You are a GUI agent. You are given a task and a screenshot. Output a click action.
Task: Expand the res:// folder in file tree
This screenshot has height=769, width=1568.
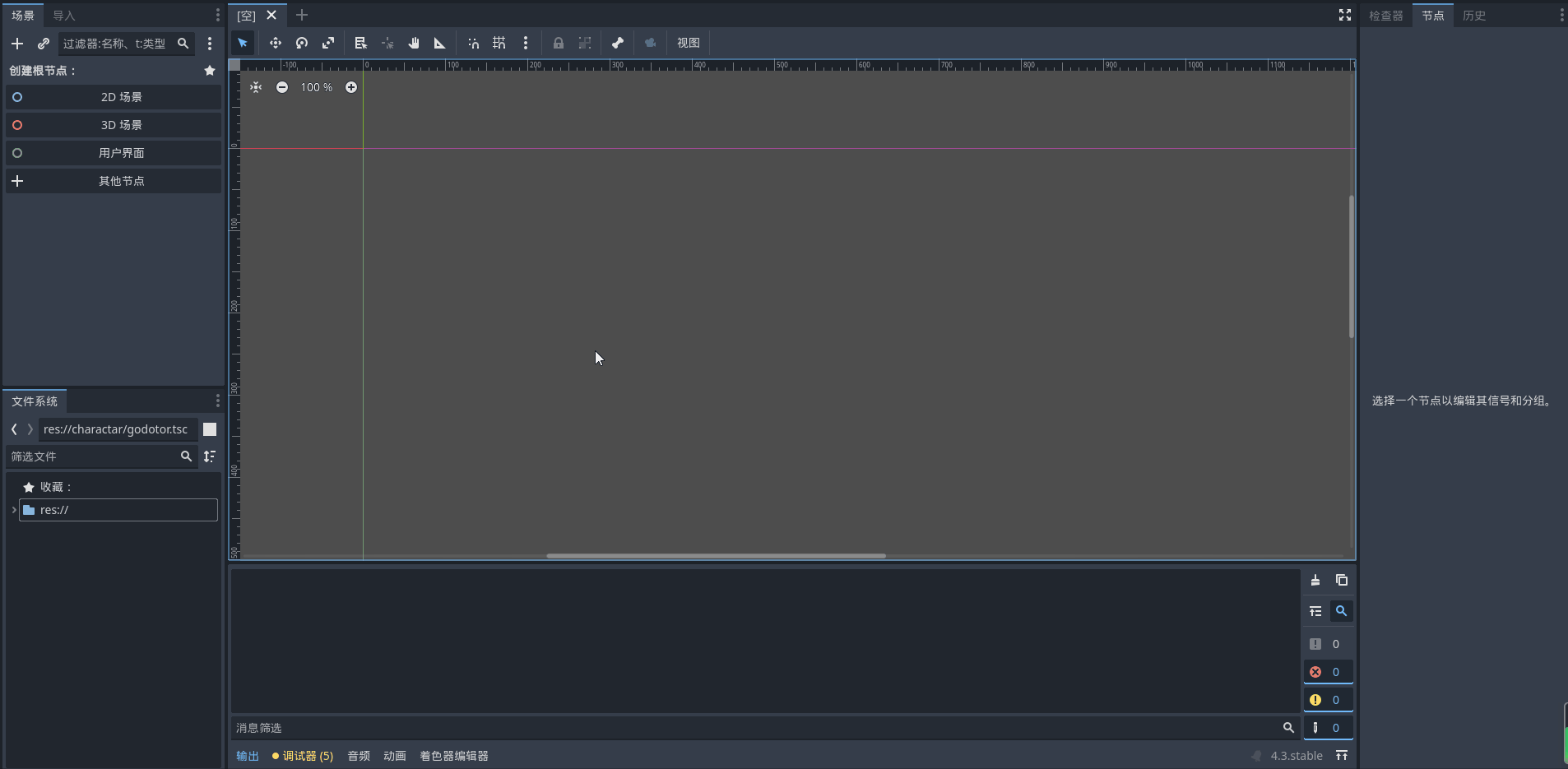click(x=14, y=510)
